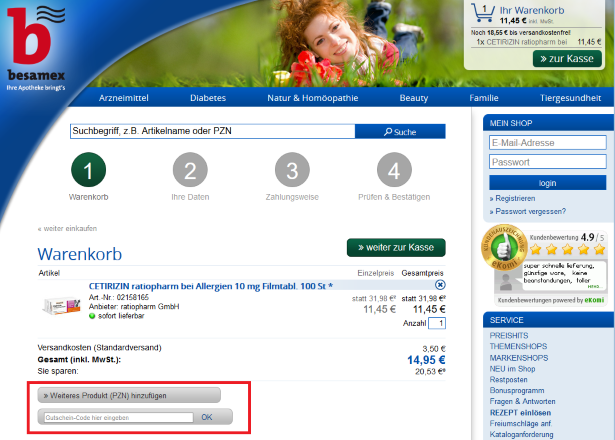Click the eKomi Kundenauszeichnung gold seal
Screen dimensions: 615x440
[x=505, y=247]
